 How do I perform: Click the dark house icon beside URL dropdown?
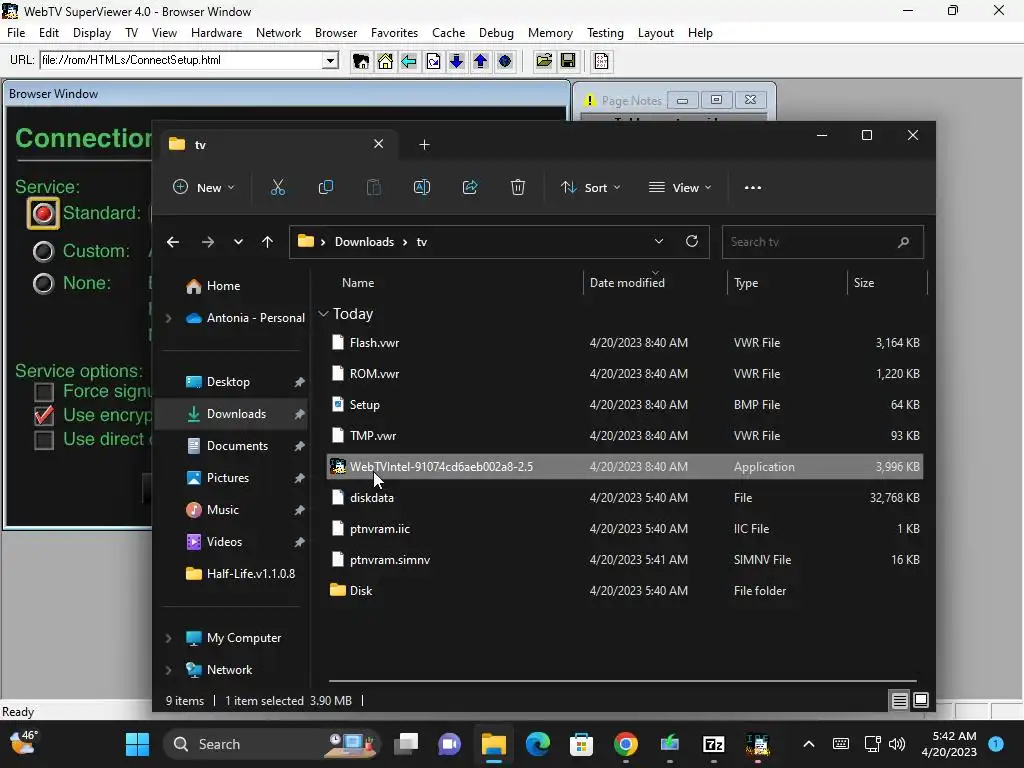[x=360, y=61]
